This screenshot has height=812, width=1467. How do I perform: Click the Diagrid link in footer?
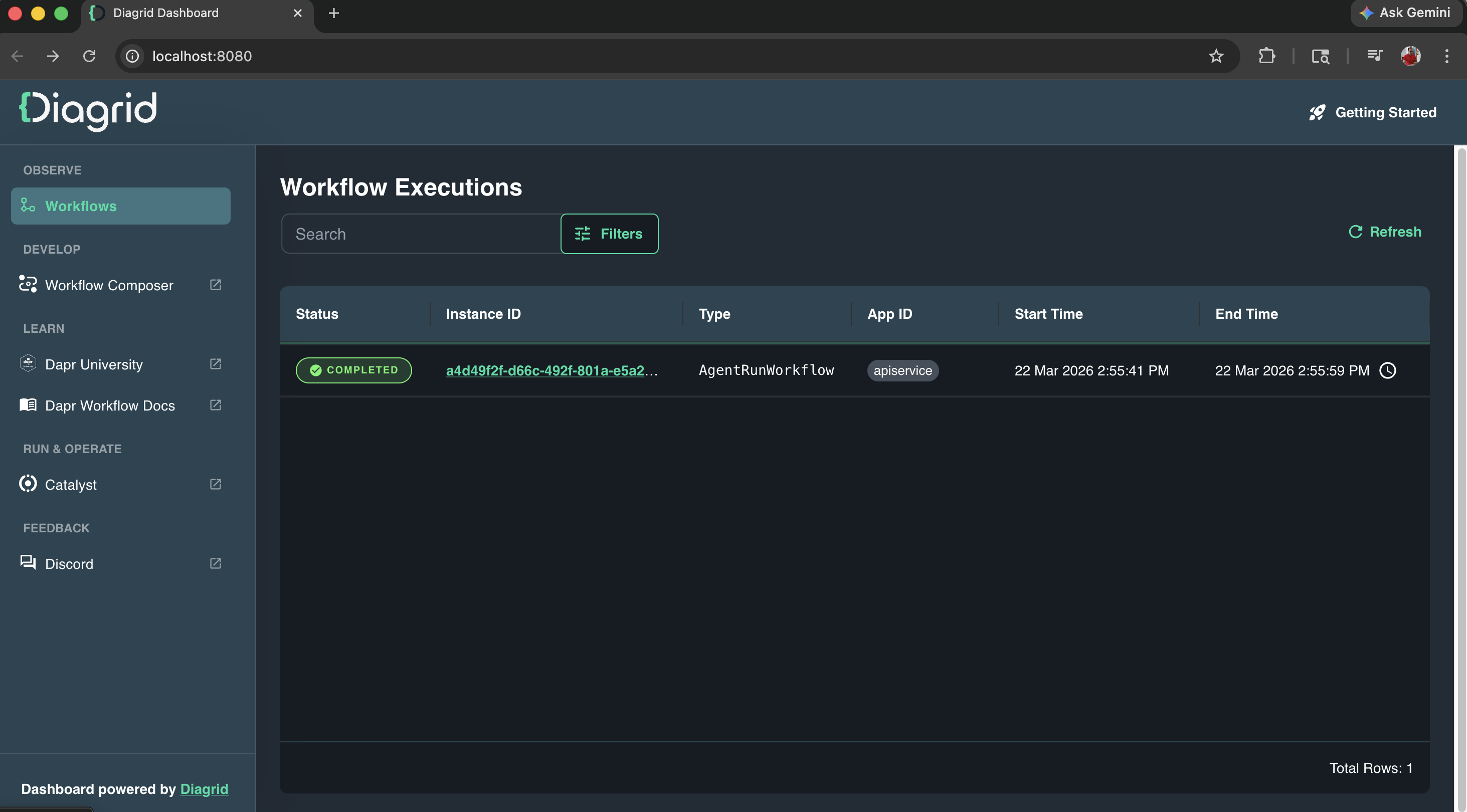click(204, 788)
